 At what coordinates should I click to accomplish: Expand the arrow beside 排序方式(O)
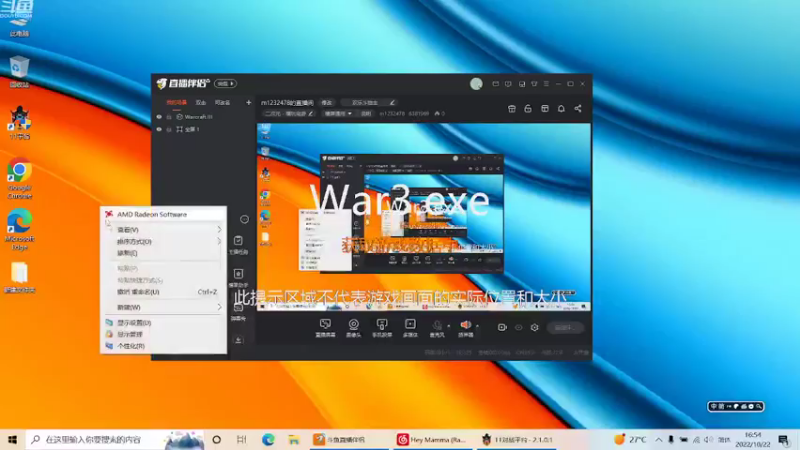[x=219, y=241]
